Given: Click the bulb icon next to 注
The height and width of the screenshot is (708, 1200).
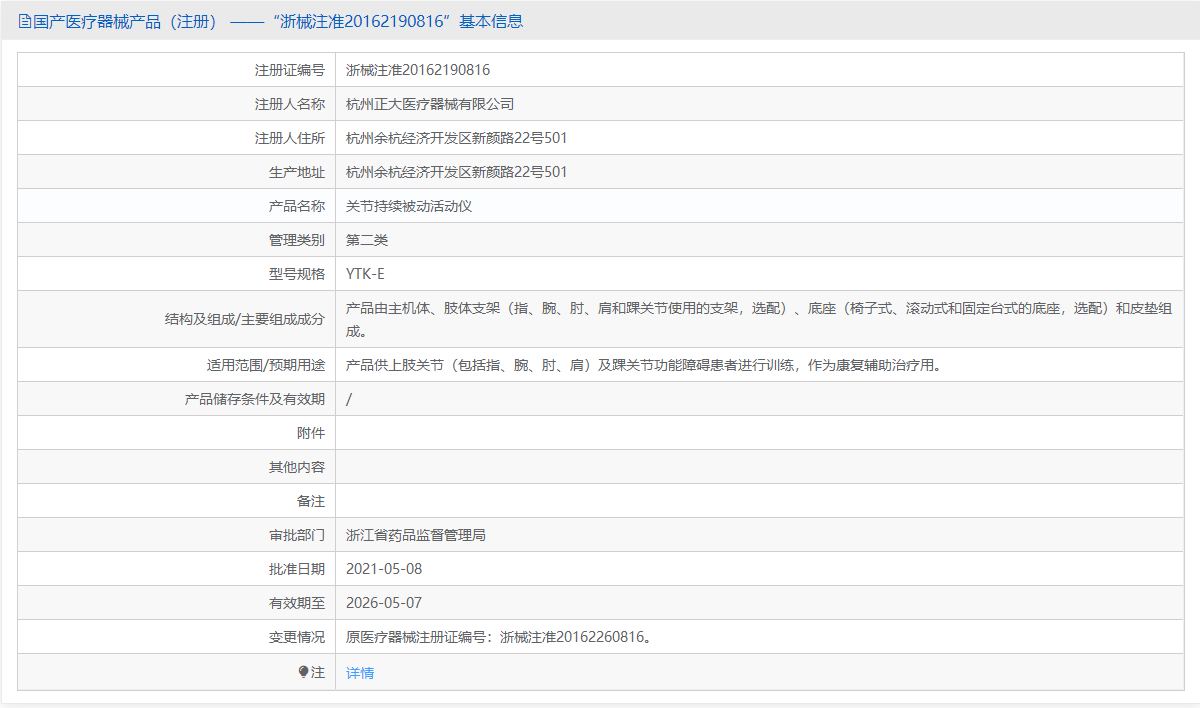Looking at the screenshot, I should (304, 672).
